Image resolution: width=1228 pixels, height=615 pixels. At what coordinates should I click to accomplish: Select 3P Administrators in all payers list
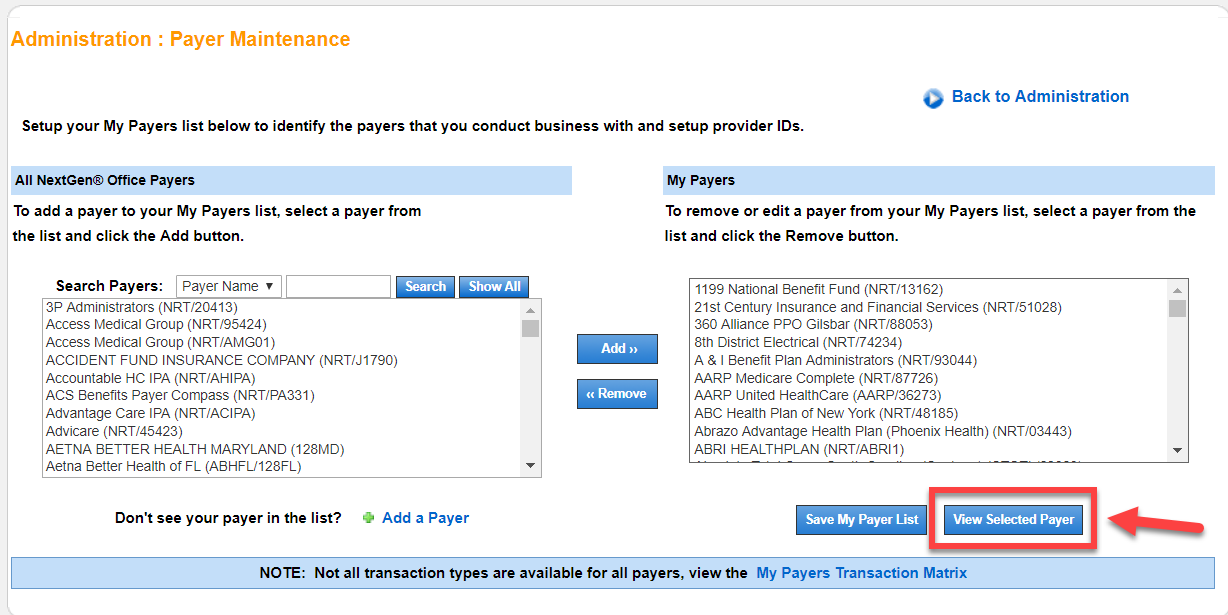coord(142,307)
